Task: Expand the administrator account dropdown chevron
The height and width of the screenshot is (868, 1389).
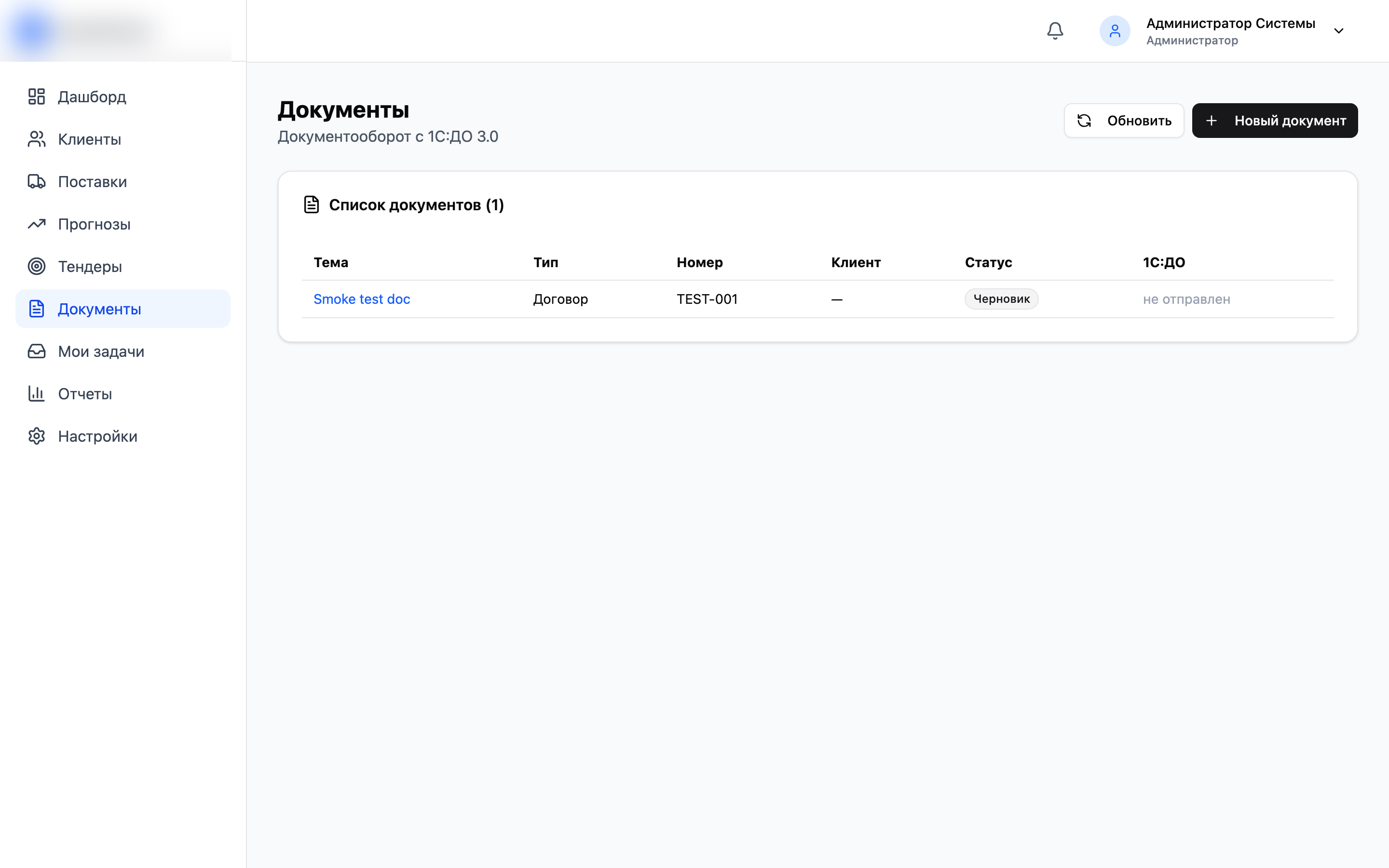Action: [1338, 31]
